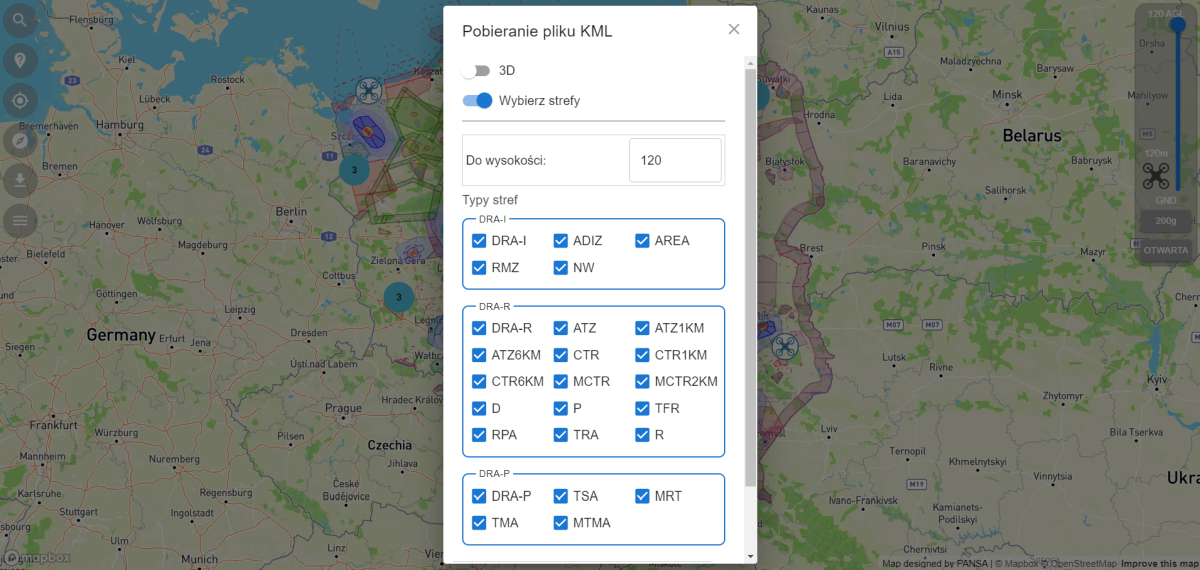Viewport: 1200px width, 570px height.
Task: Click the Do wysokości input field
Action: click(x=675, y=160)
